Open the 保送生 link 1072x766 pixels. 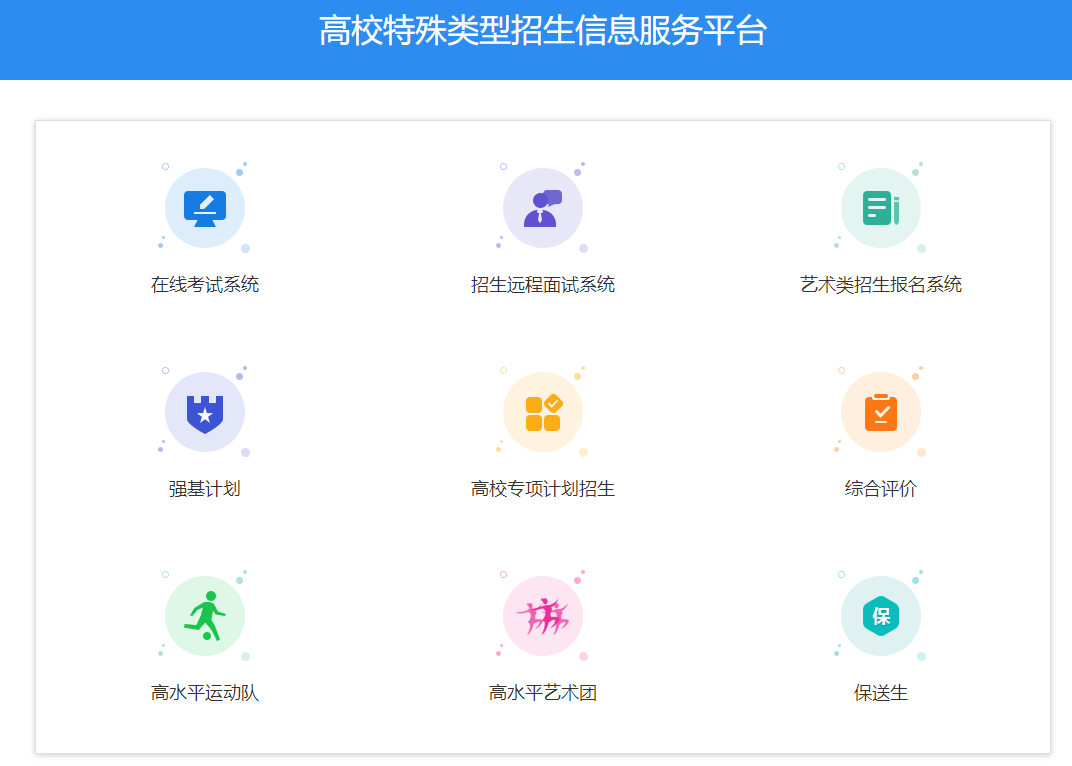881,692
